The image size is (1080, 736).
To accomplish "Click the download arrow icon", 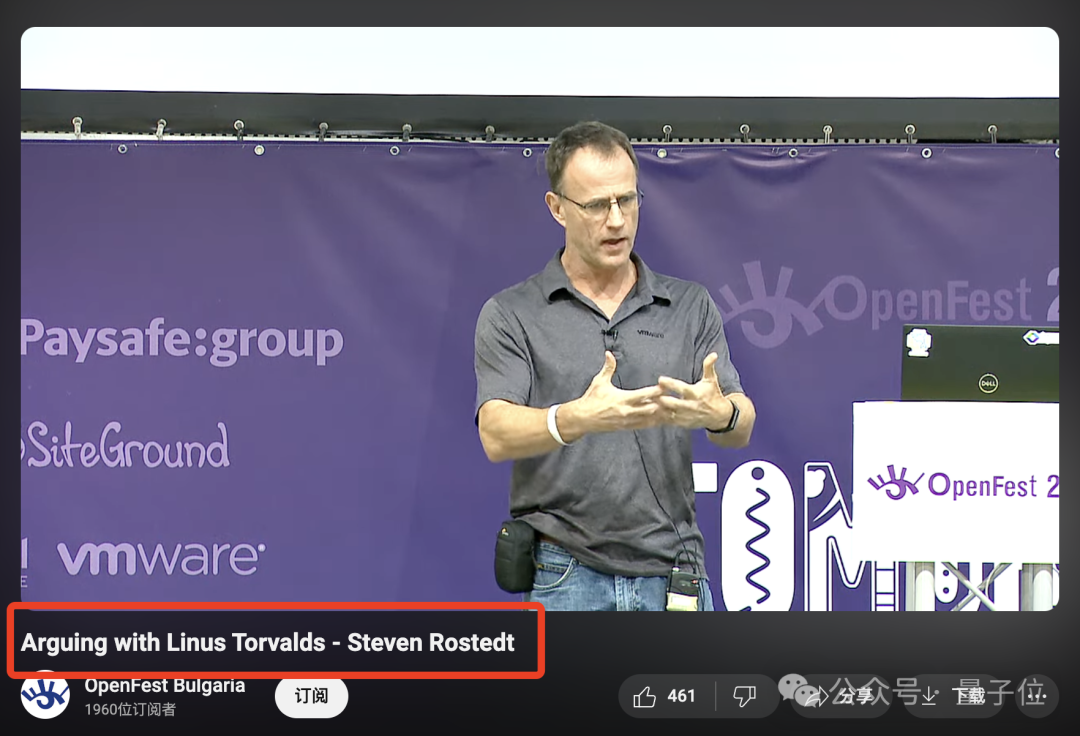I will tap(929, 695).
